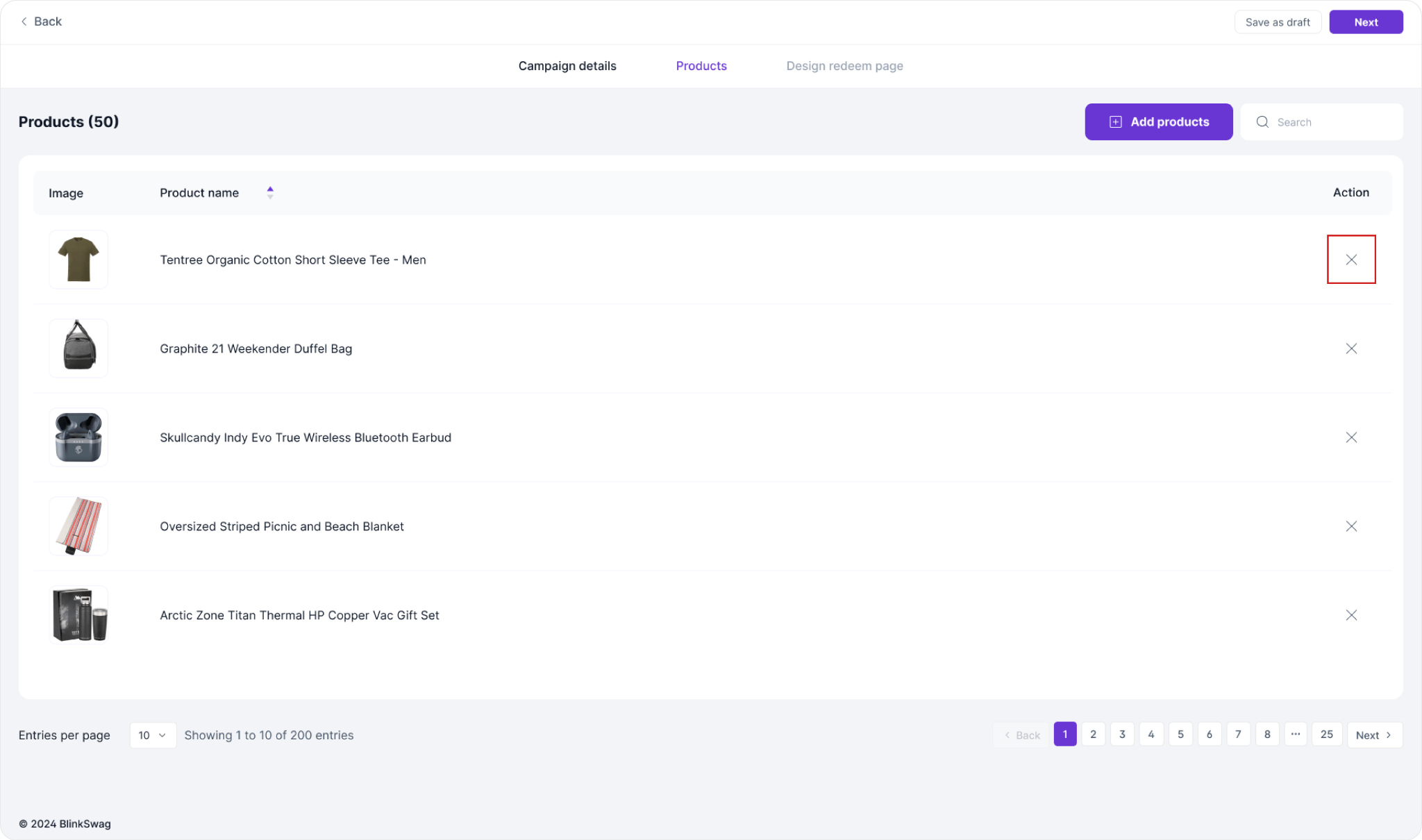Click page 25 in pagination
The height and width of the screenshot is (840, 1422).
click(x=1327, y=734)
